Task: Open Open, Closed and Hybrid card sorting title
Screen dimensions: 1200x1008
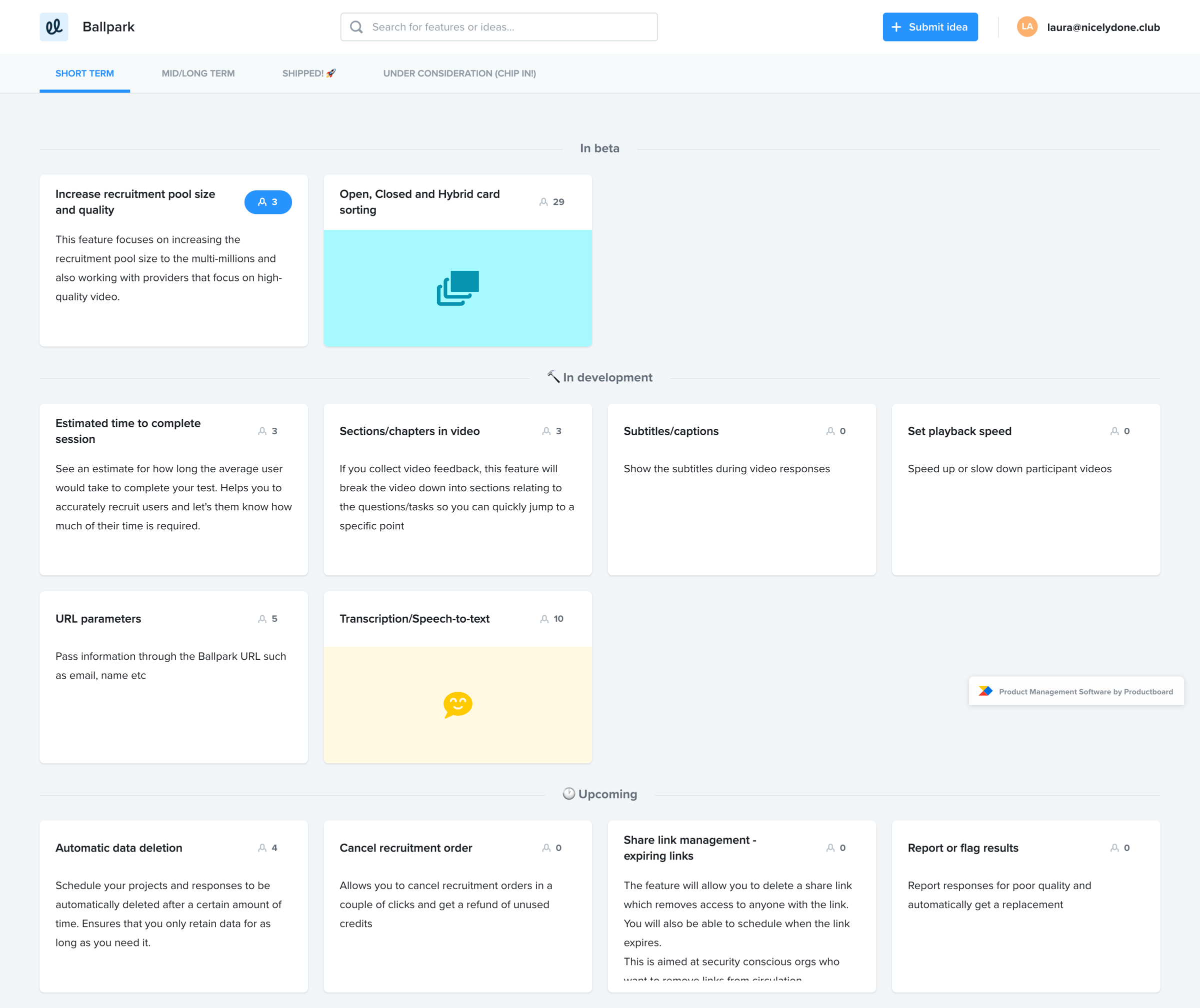Action: click(x=419, y=202)
